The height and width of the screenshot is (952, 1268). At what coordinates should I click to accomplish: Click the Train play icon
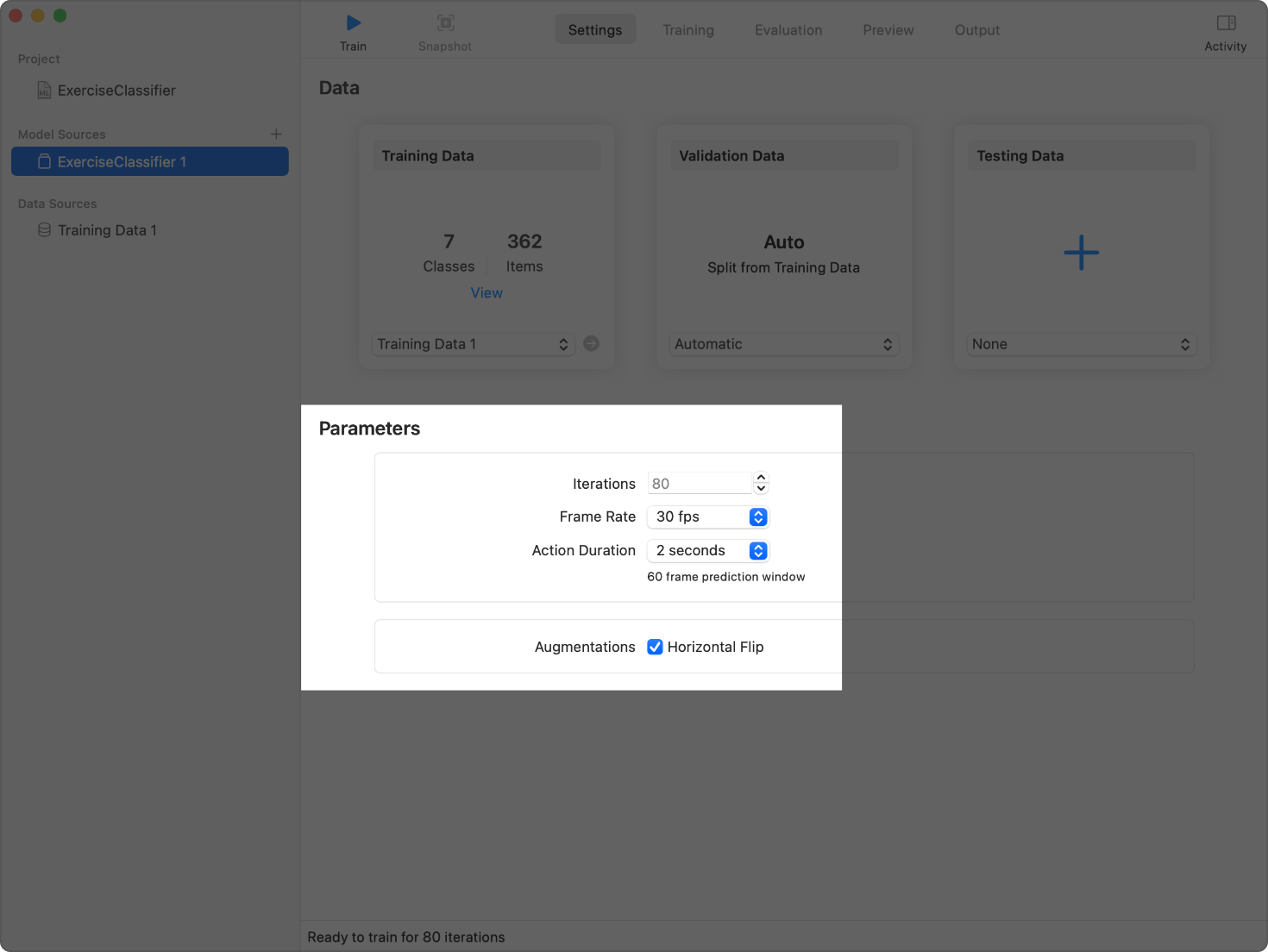[353, 23]
